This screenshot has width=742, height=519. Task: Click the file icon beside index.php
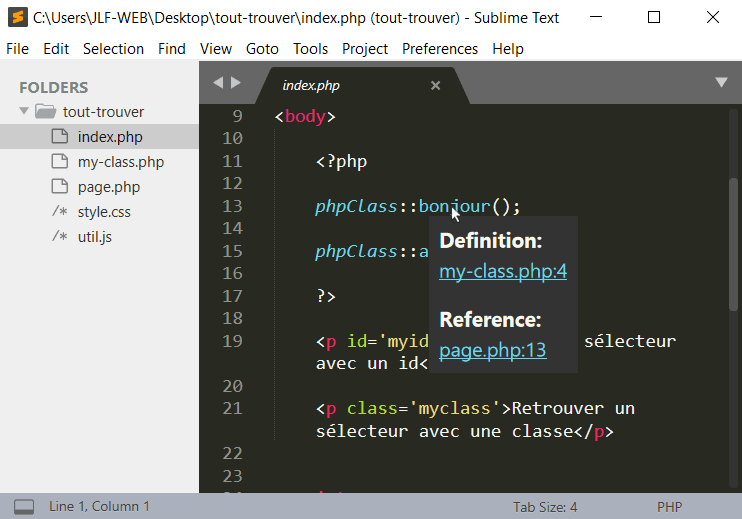60,136
